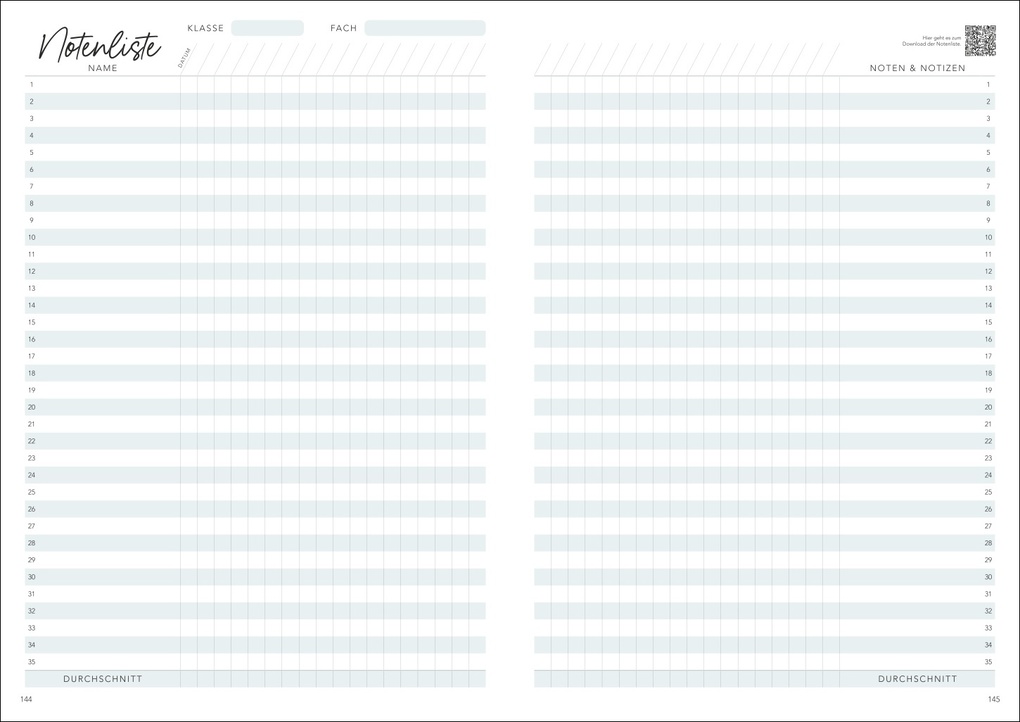The image size is (1020, 722).
Task: Click the DURCHSCHNITT label on left page
Action: (103, 679)
